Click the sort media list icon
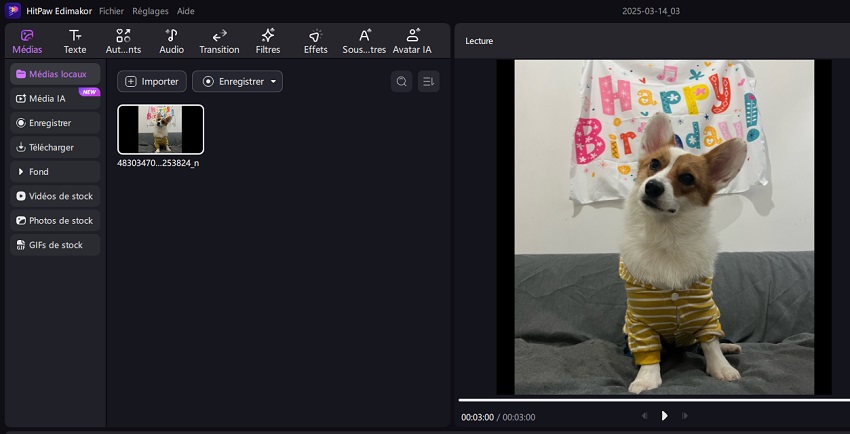This screenshot has height=434, width=850. pyautogui.click(x=428, y=81)
